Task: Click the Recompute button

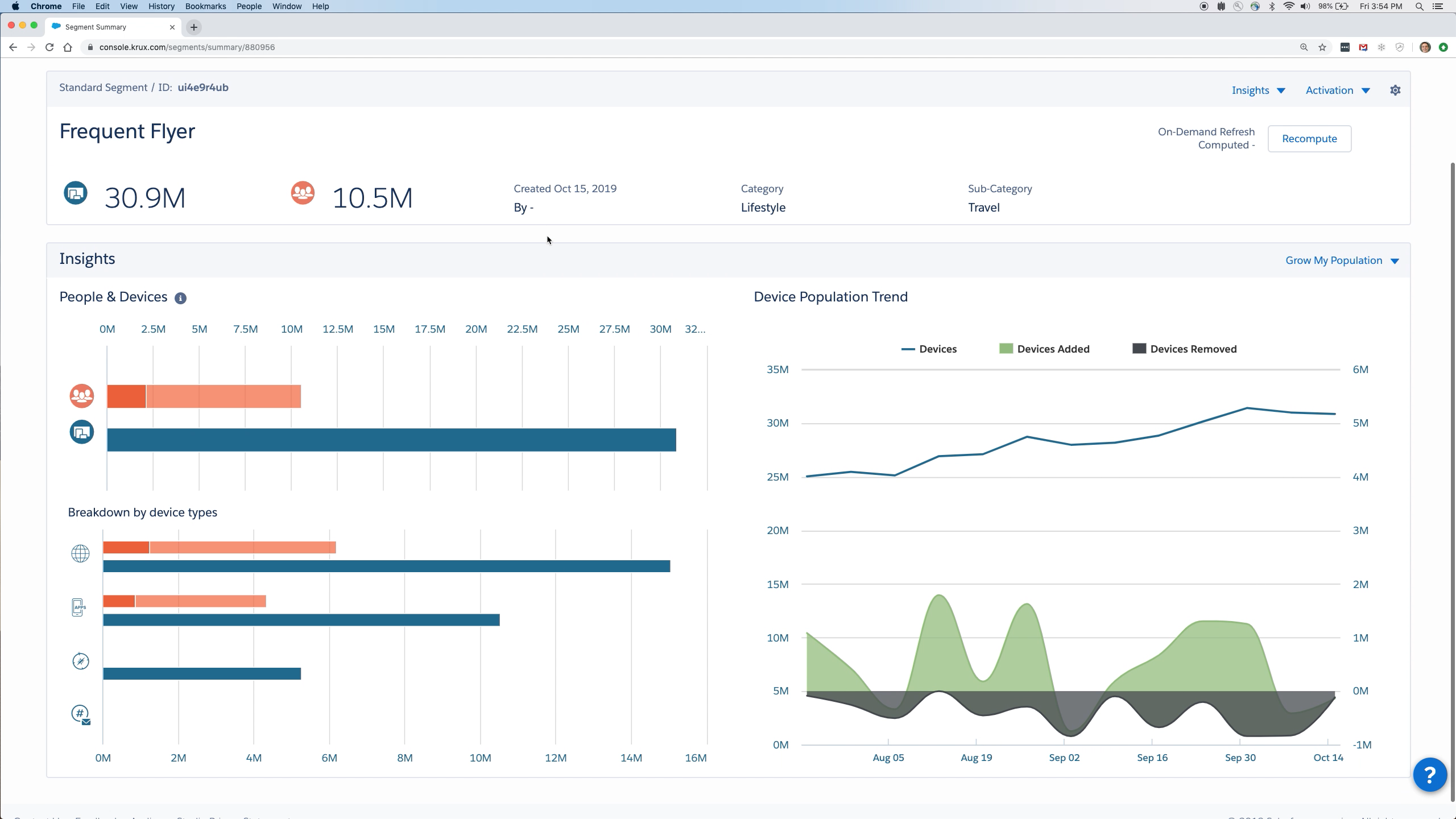Action: [x=1309, y=138]
